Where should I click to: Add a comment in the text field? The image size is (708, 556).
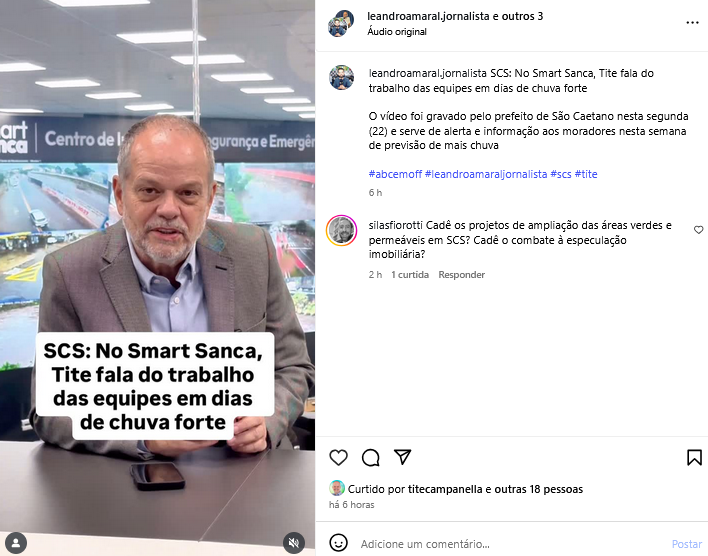[510, 544]
